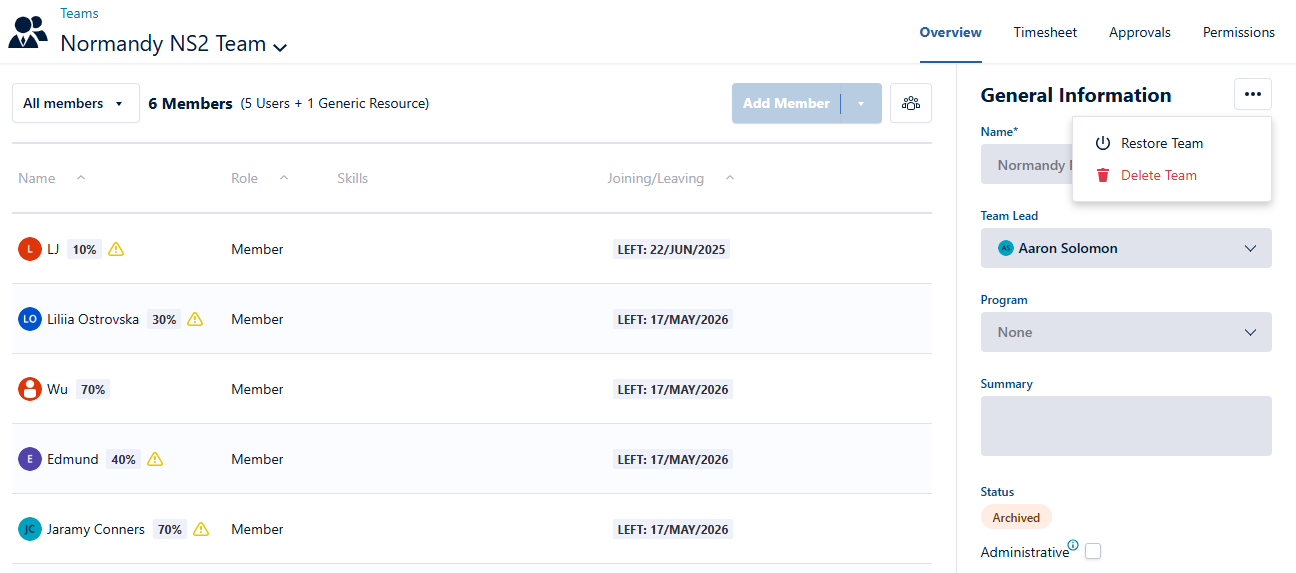Switch to the Overview tab

pos(950,32)
